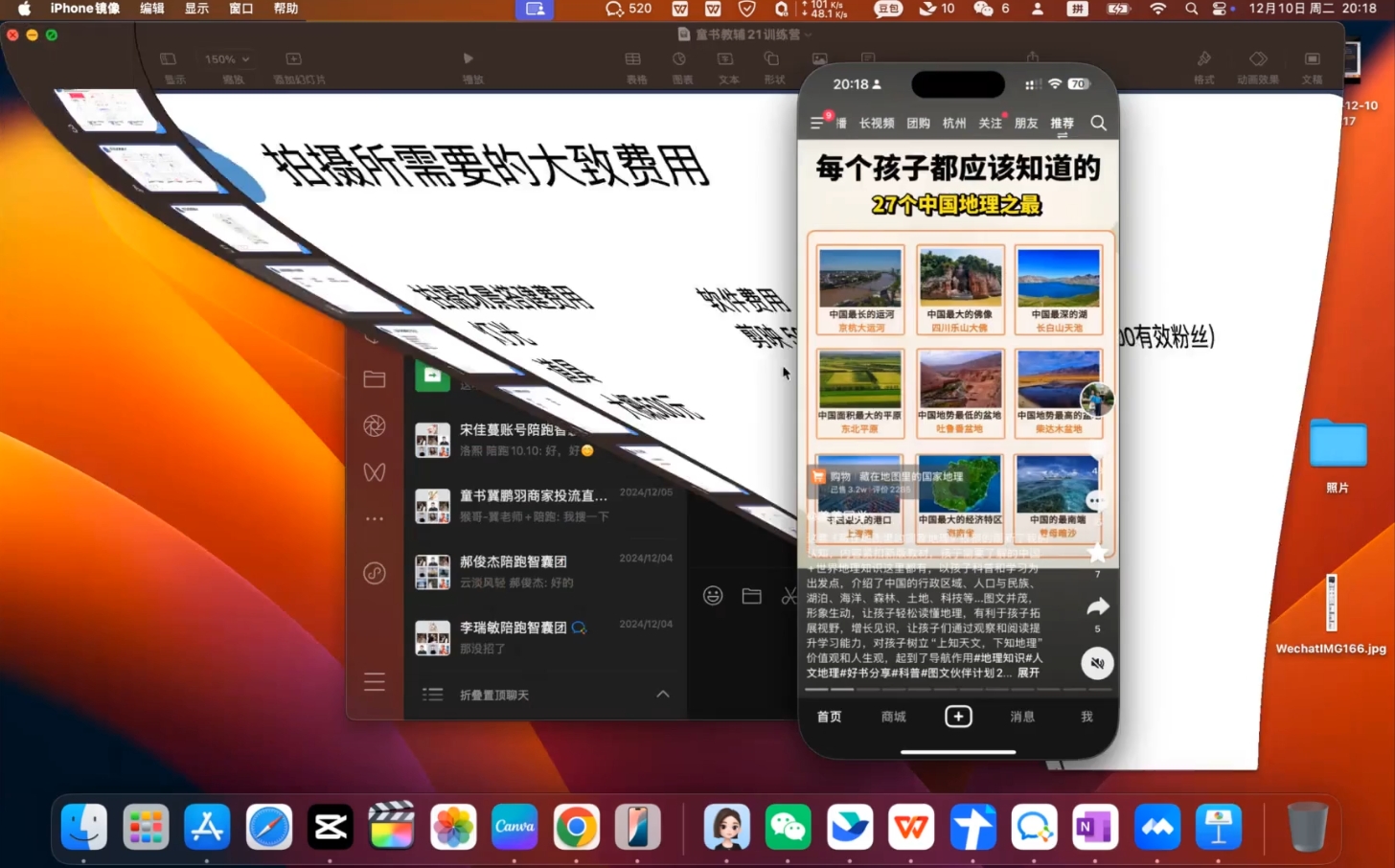
Task: Open the 照片 folder on the desktop
Action: click(1338, 455)
